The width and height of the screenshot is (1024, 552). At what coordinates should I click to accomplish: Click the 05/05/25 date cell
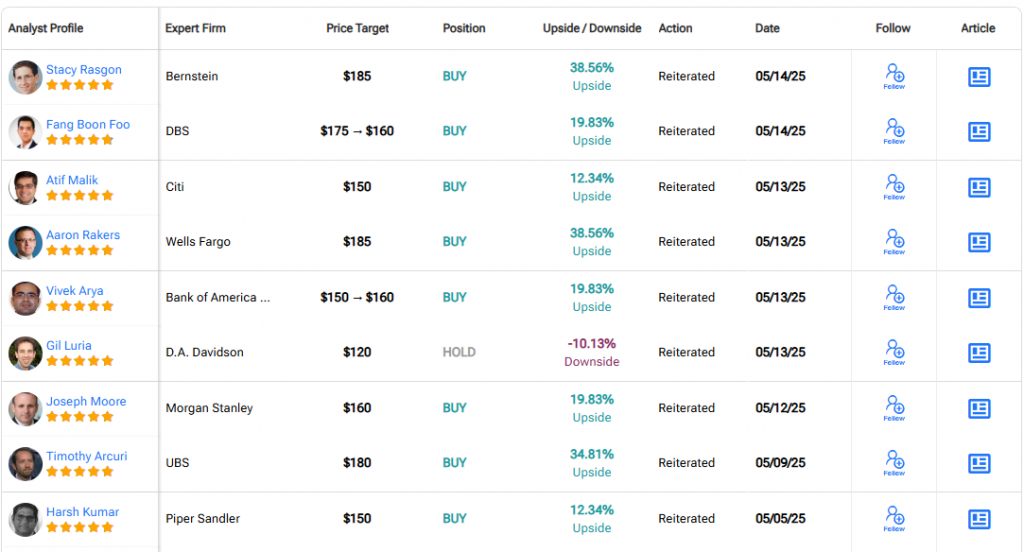[x=780, y=518]
